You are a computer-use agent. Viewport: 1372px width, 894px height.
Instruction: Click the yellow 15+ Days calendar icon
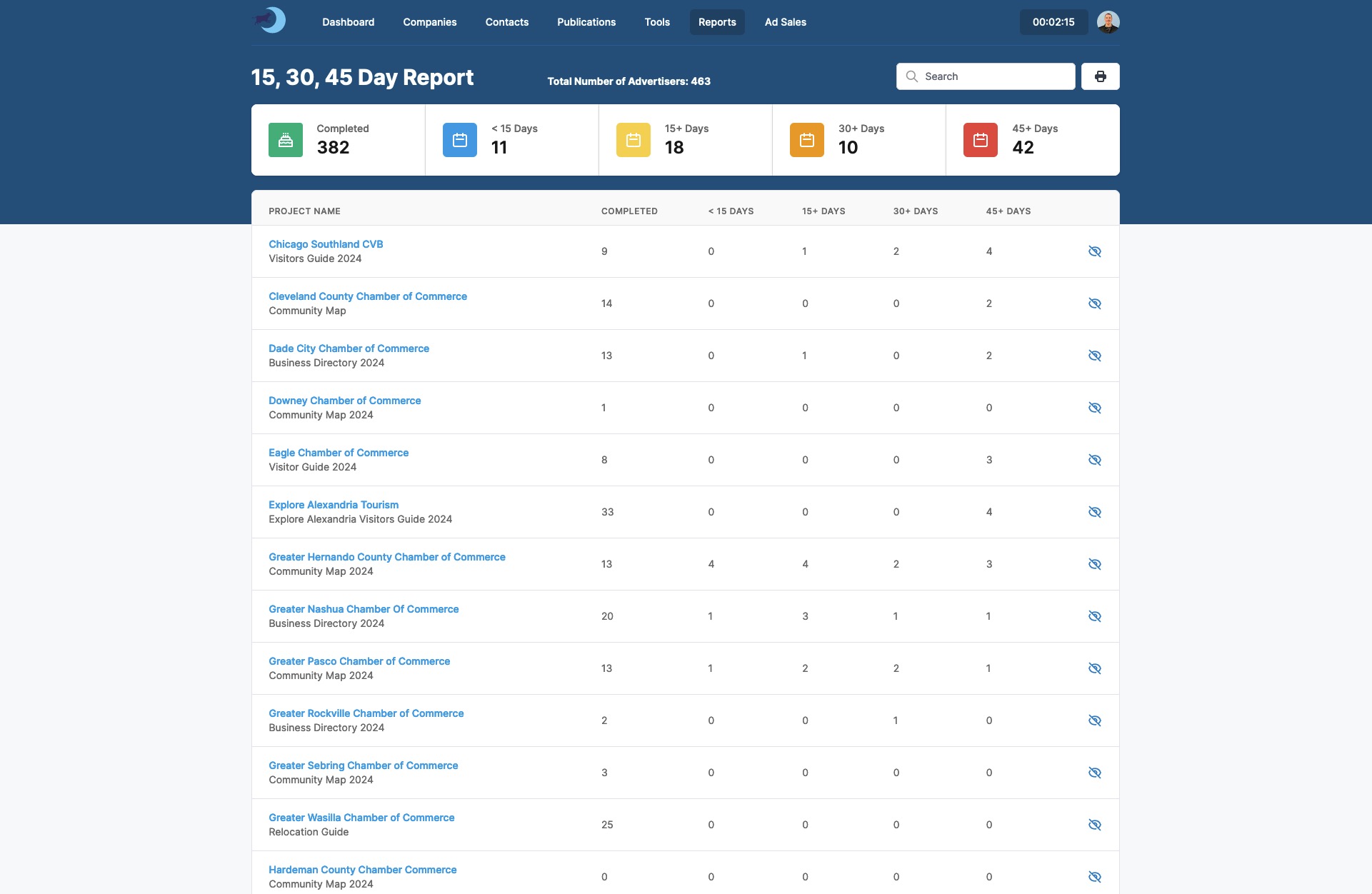pos(634,140)
